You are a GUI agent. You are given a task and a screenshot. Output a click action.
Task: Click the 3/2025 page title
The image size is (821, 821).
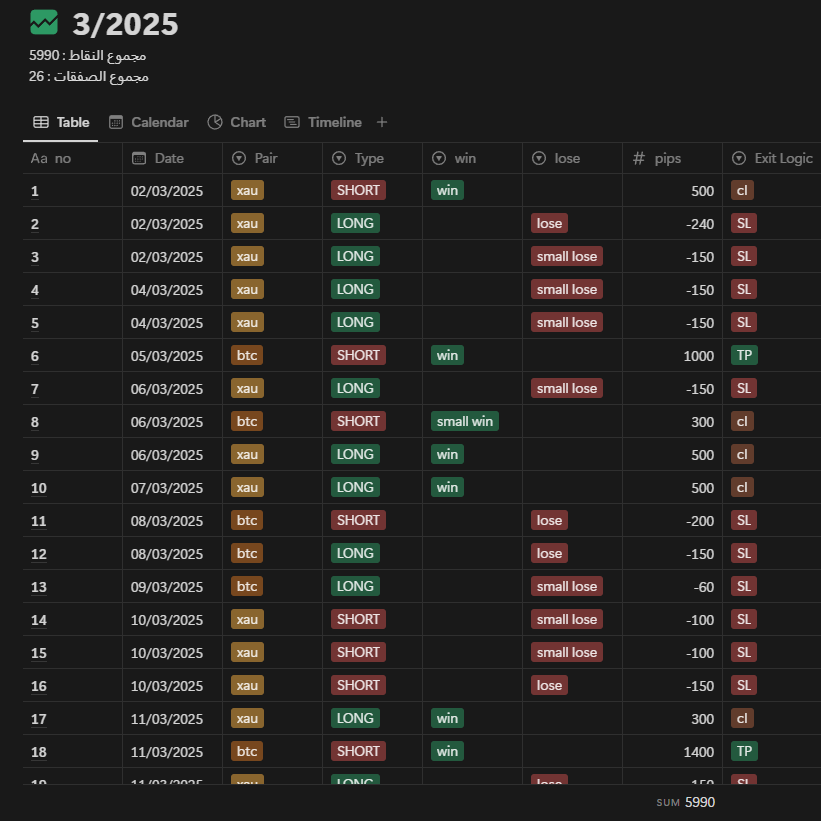[x=125, y=24]
